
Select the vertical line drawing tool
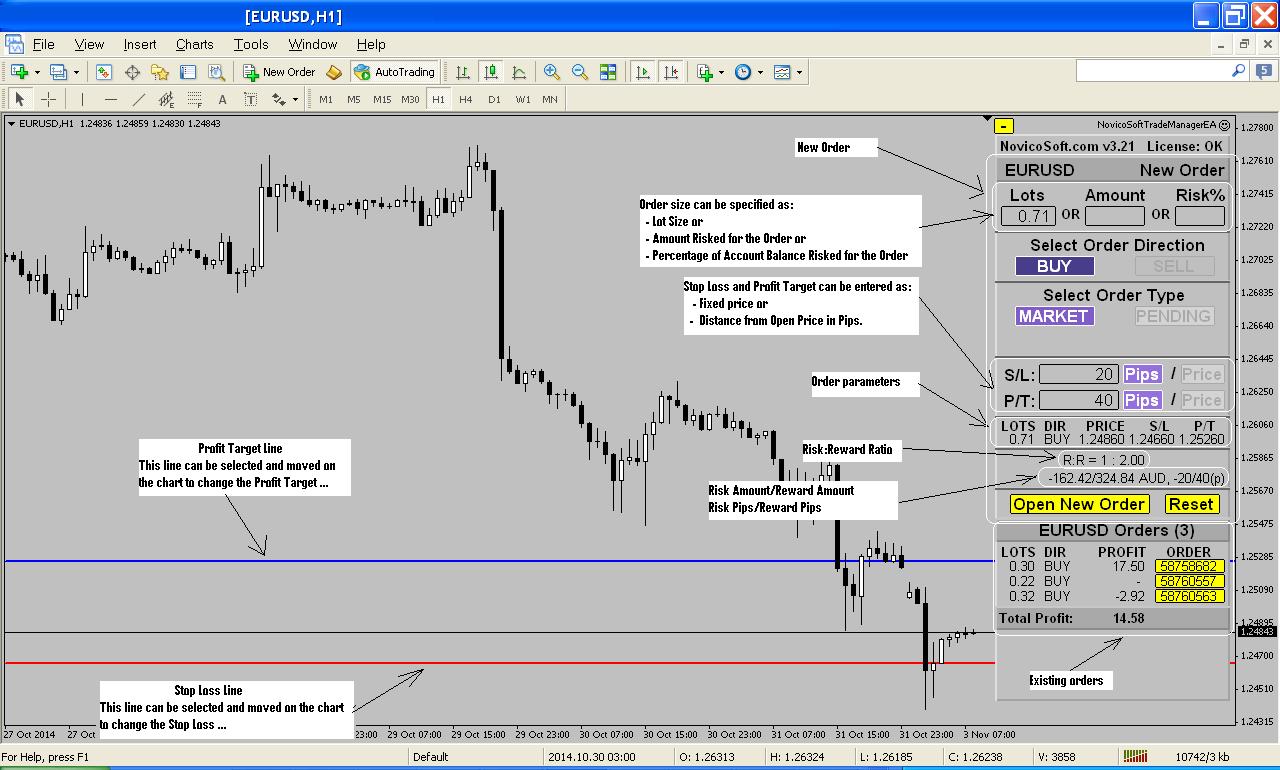pos(82,99)
